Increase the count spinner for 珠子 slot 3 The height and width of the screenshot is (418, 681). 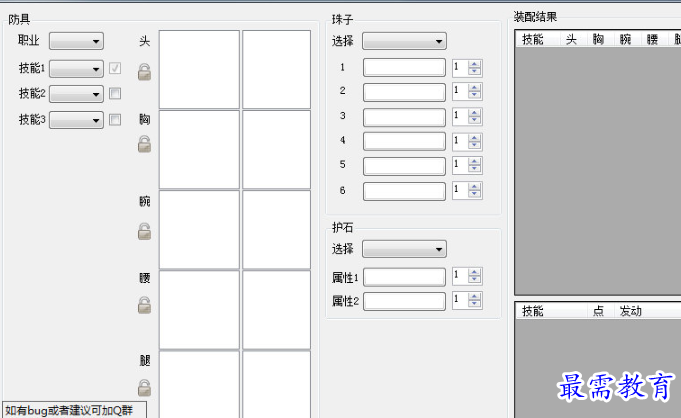click(474, 113)
